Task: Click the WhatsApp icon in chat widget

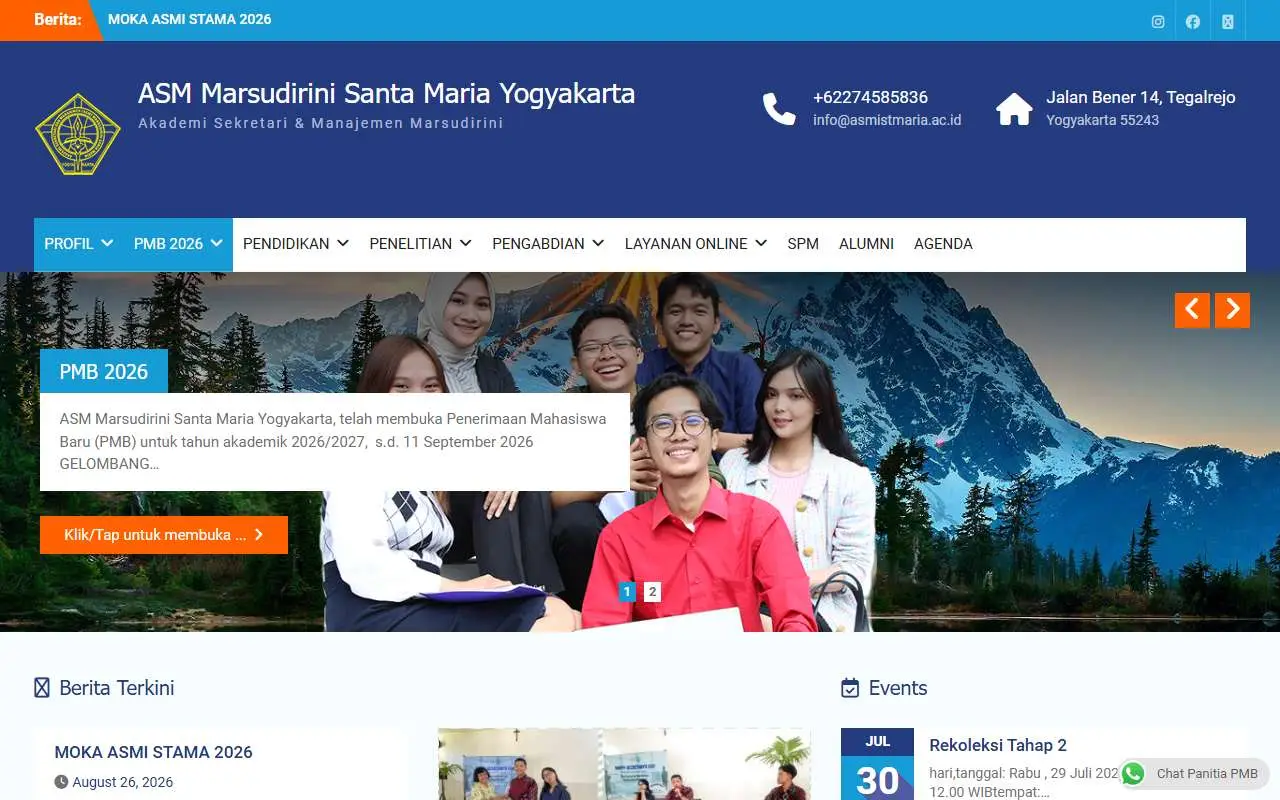Action: point(1133,774)
